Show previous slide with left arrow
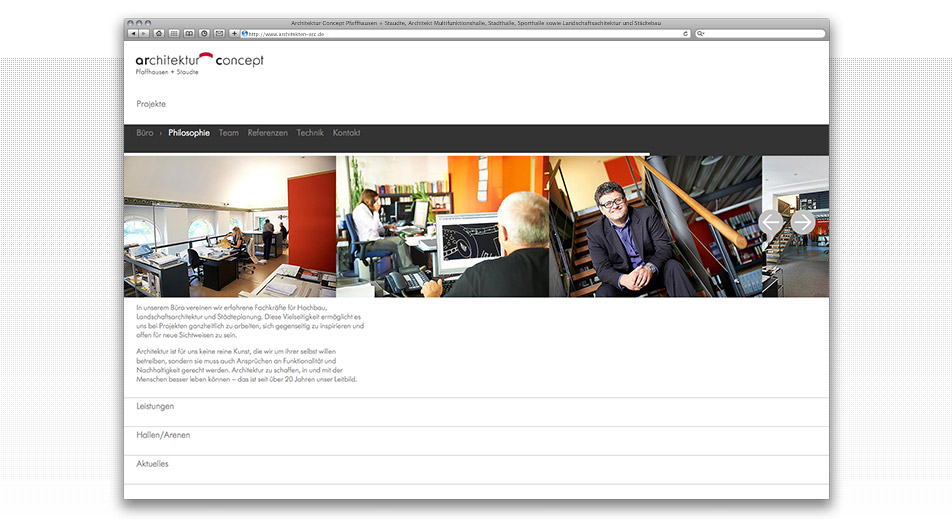Viewport: 952px width, 530px height. tap(772, 222)
